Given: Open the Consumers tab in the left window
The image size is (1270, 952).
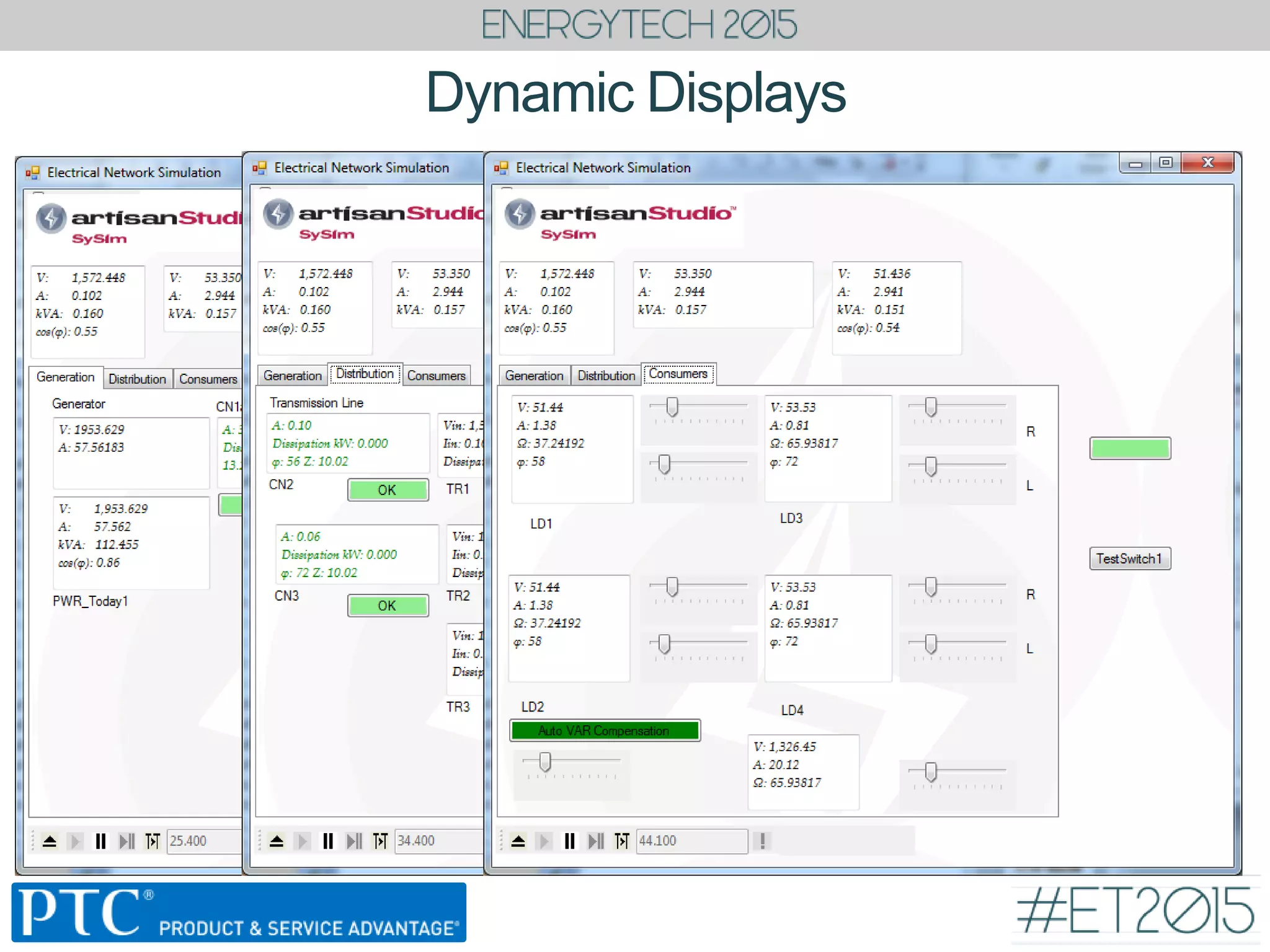Looking at the screenshot, I should coord(208,379).
